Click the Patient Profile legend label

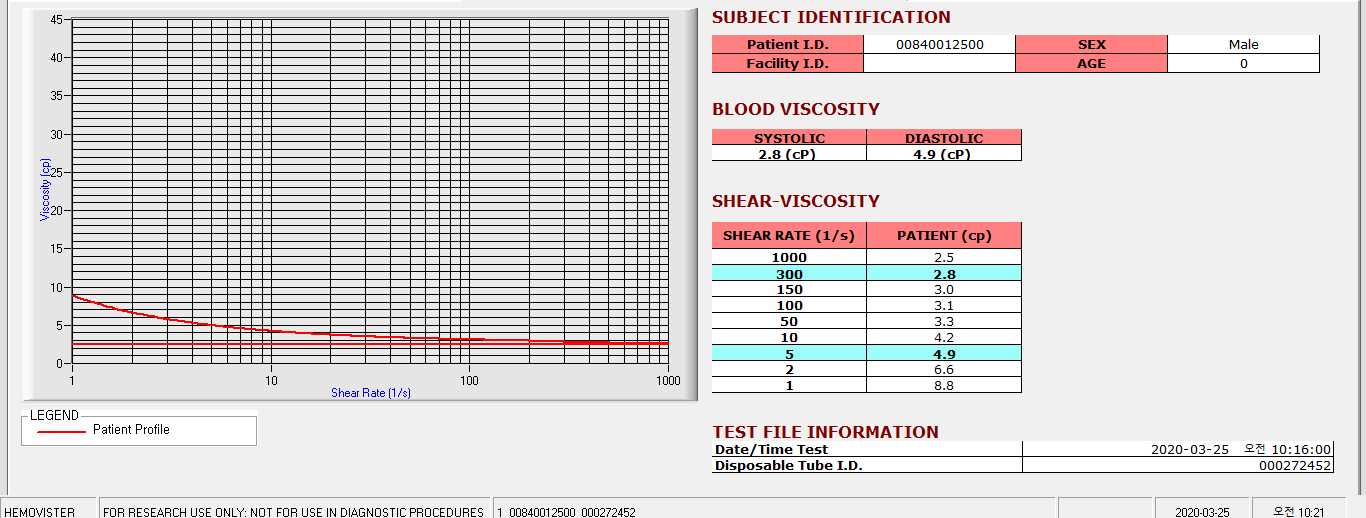pyautogui.click(x=131, y=430)
